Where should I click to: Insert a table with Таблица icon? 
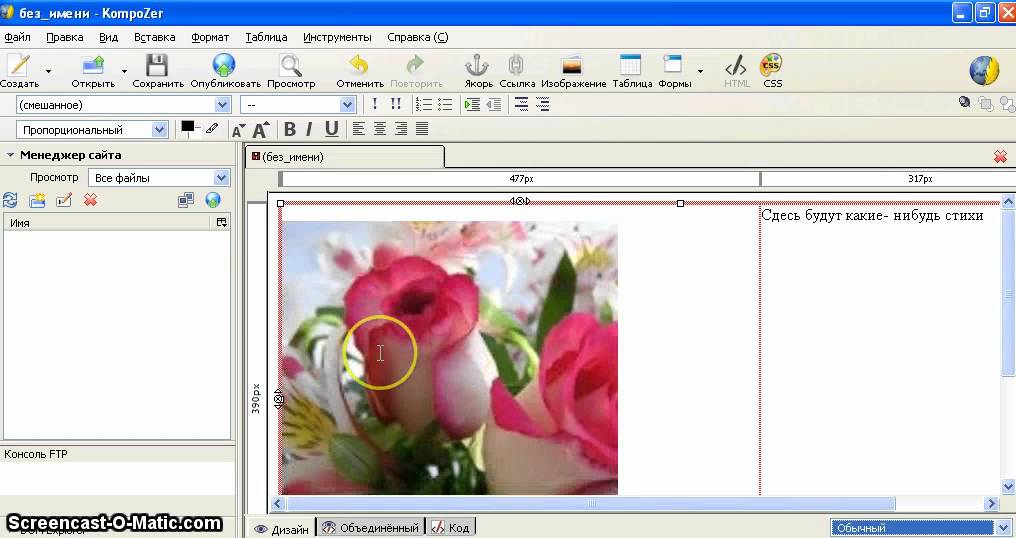[x=630, y=65]
